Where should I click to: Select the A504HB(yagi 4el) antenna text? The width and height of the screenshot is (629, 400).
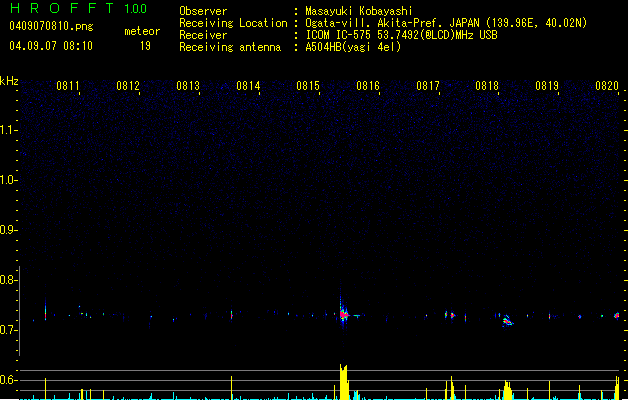pos(353,47)
